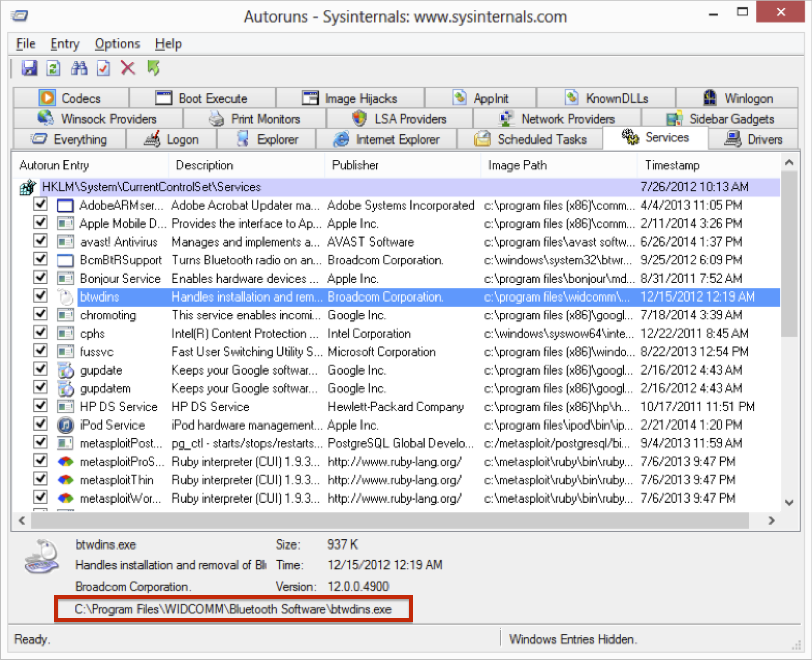The image size is (812, 660).
Task: Select the fussvc row
Action: click(397, 352)
